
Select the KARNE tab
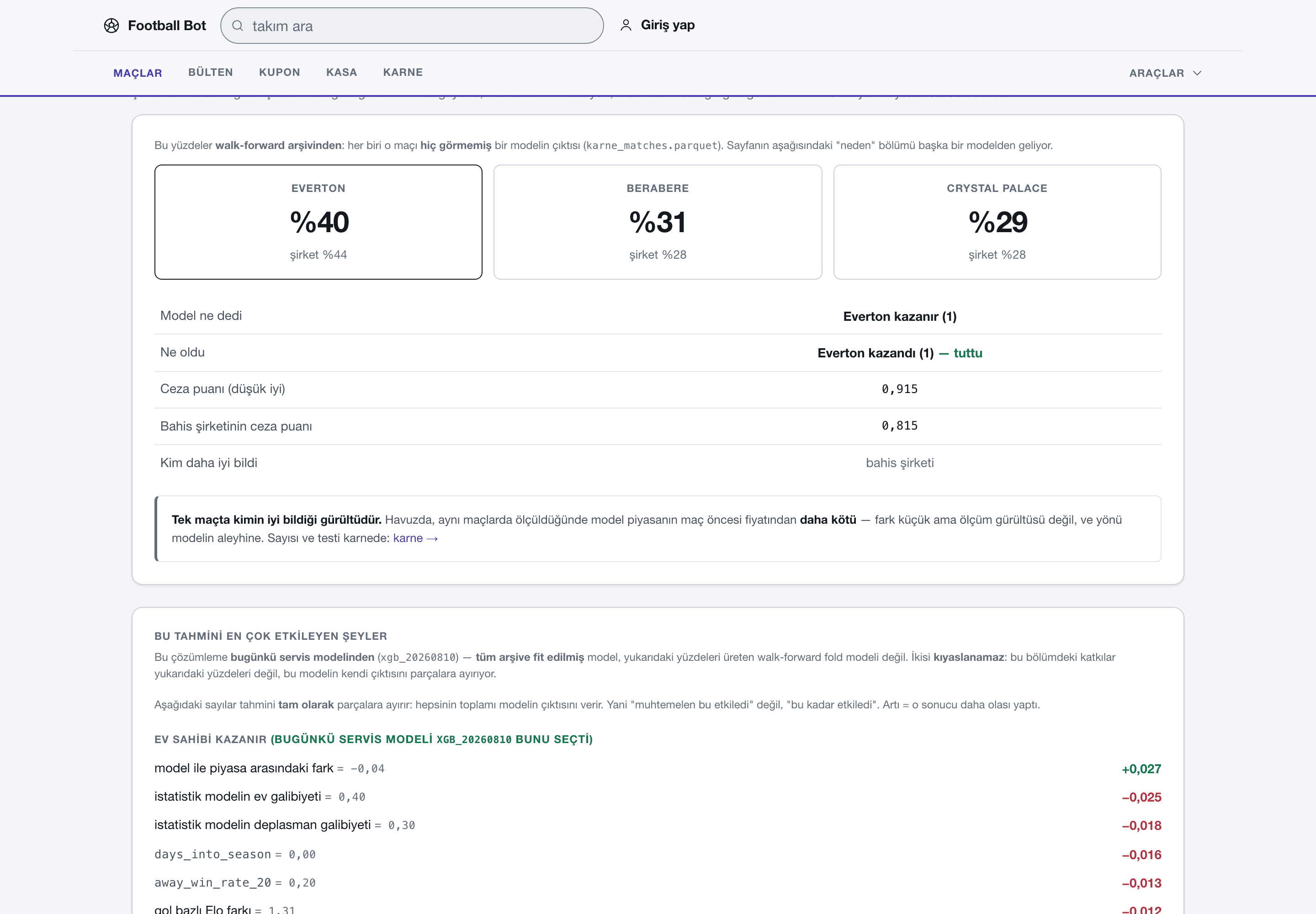(x=403, y=72)
